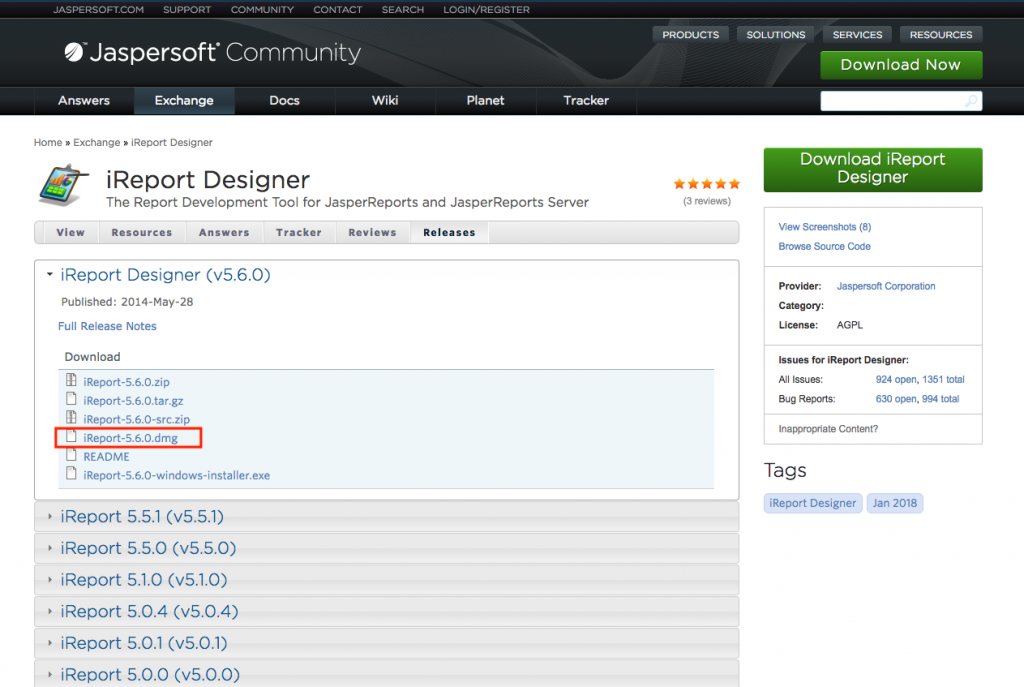Viewport: 1024px width, 687px height.
Task: Click the iReport Designer application logo icon
Action: pos(63,184)
